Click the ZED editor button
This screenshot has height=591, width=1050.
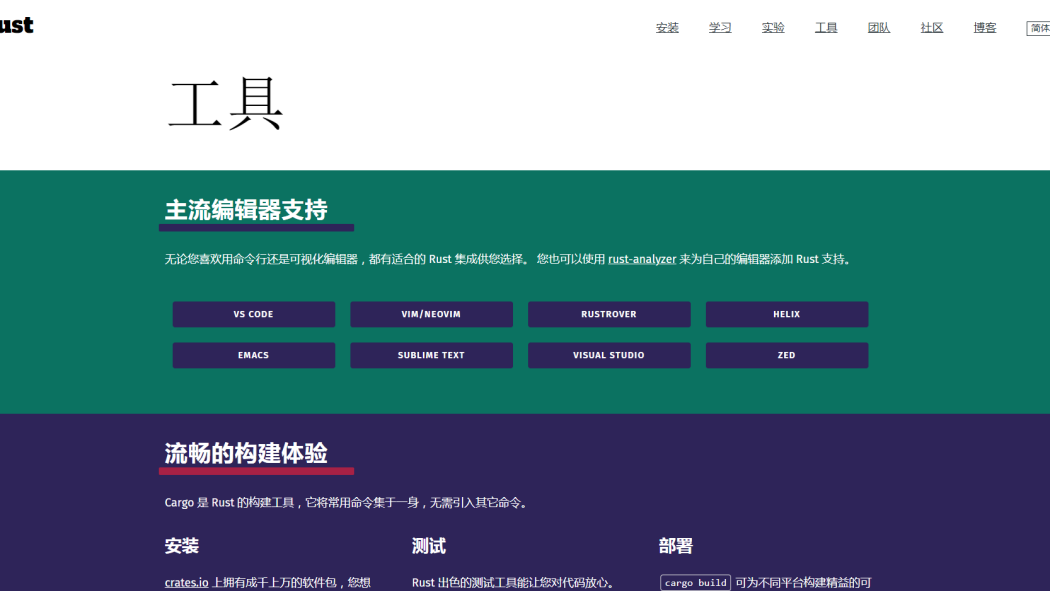787,355
